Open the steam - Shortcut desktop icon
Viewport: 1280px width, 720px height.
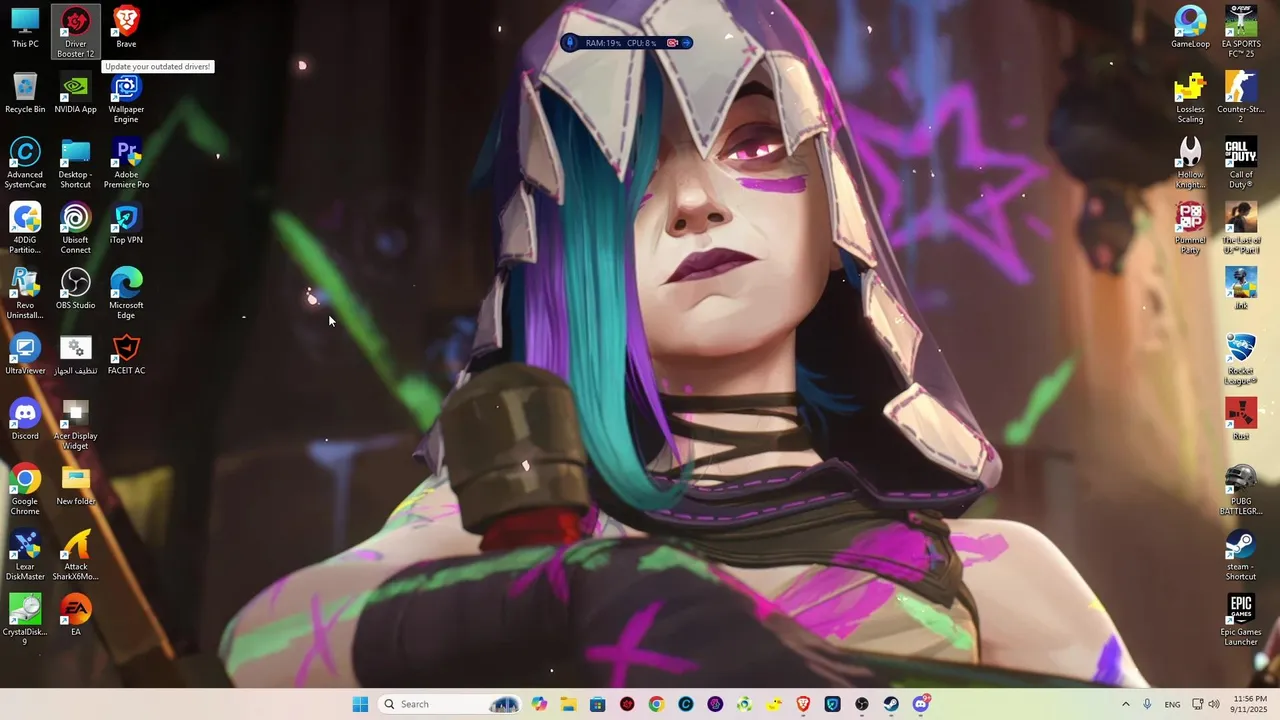pyautogui.click(x=1241, y=555)
